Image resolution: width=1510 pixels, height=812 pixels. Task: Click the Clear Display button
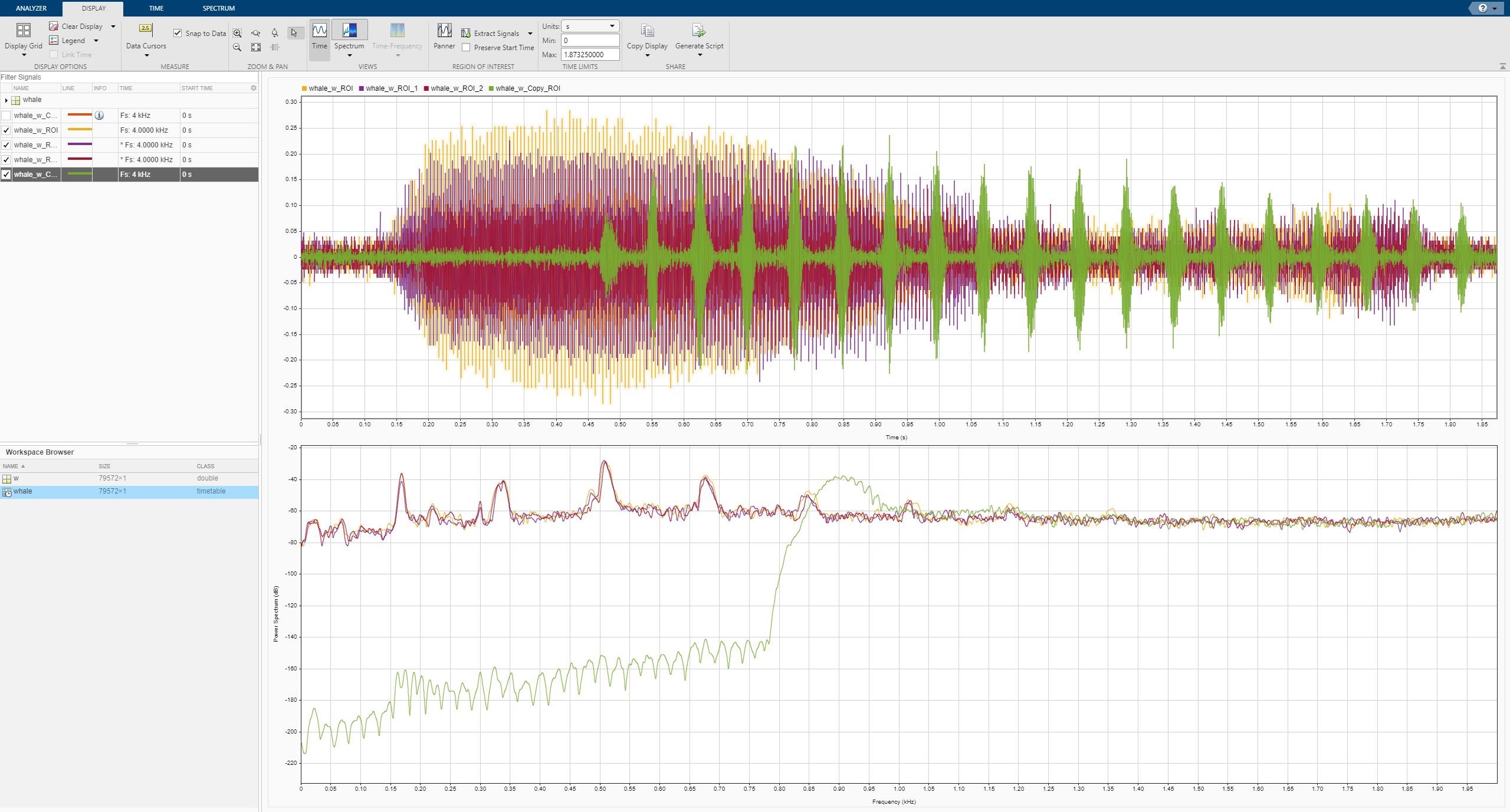[77, 27]
